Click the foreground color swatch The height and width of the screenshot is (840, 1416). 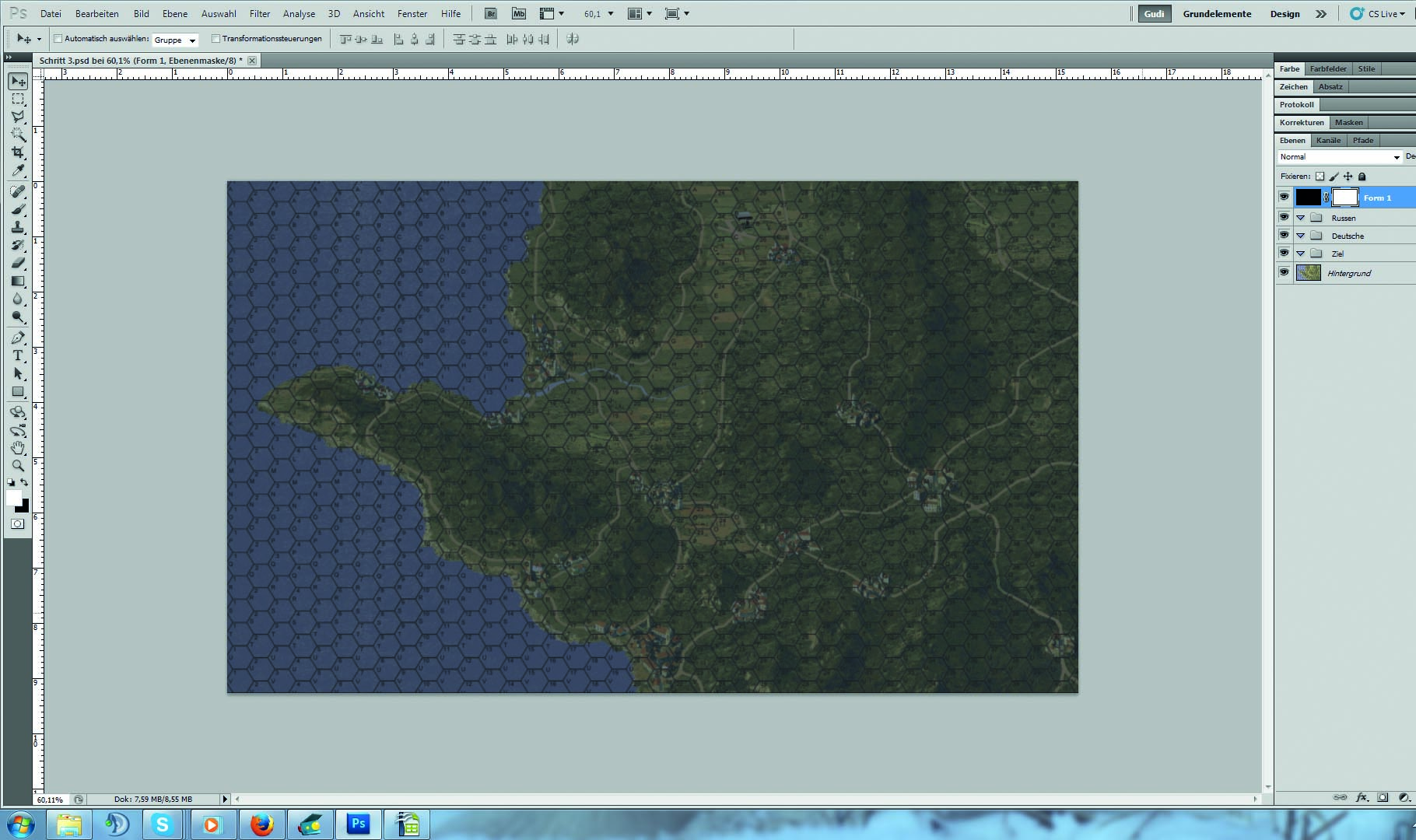[14, 498]
